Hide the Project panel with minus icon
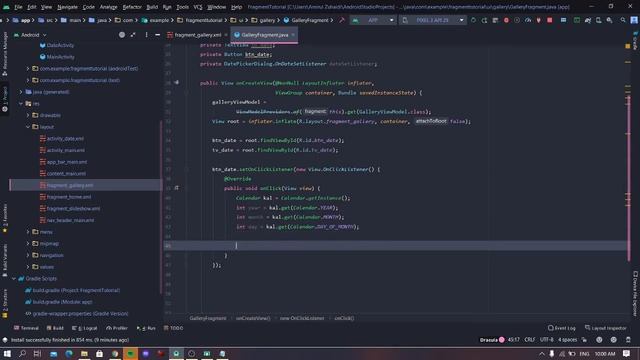Viewport: 640px width, 360px height. click(158, 35)
